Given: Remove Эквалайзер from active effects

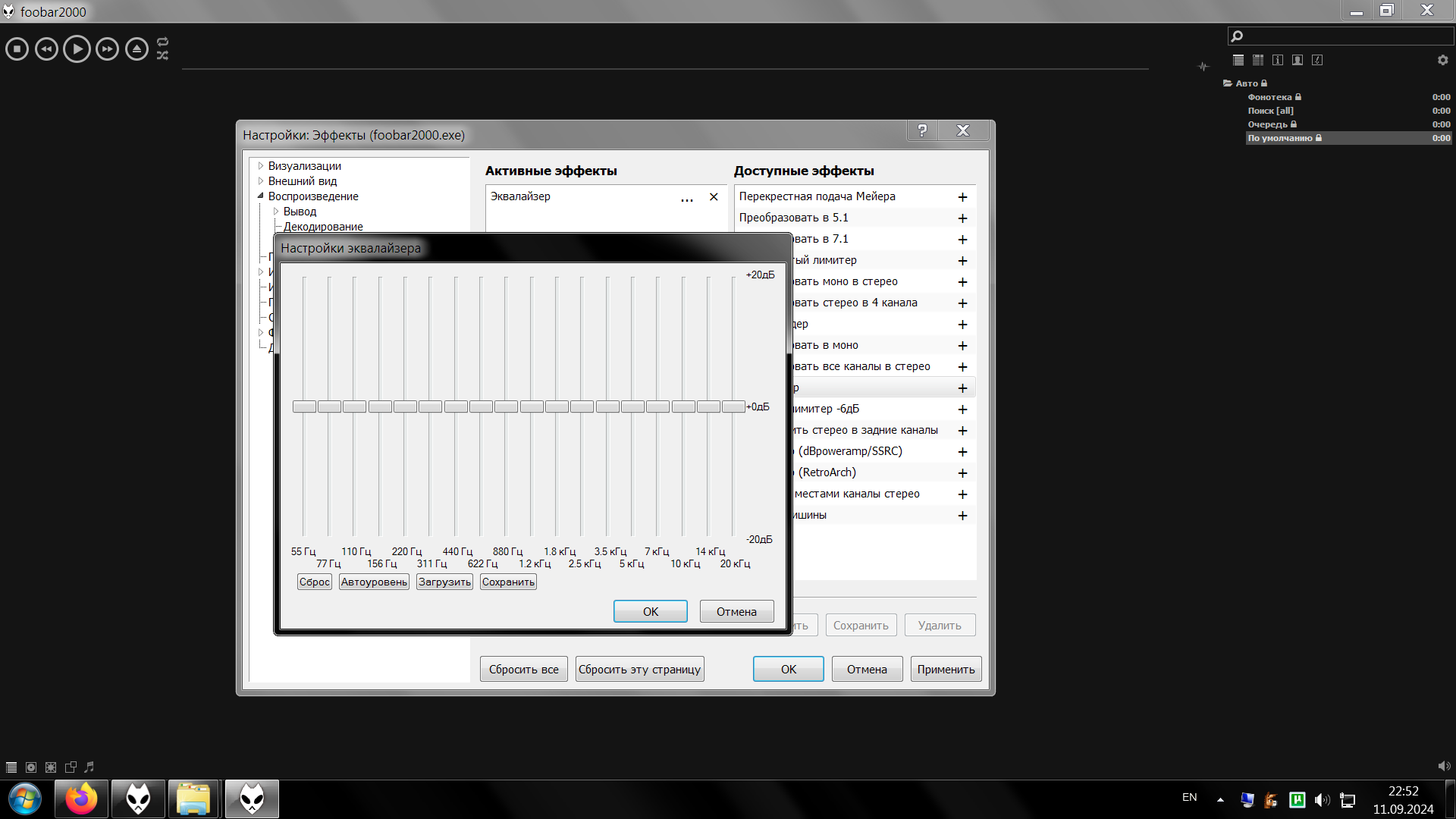Looking at the screenshot, I should point(714,197).
